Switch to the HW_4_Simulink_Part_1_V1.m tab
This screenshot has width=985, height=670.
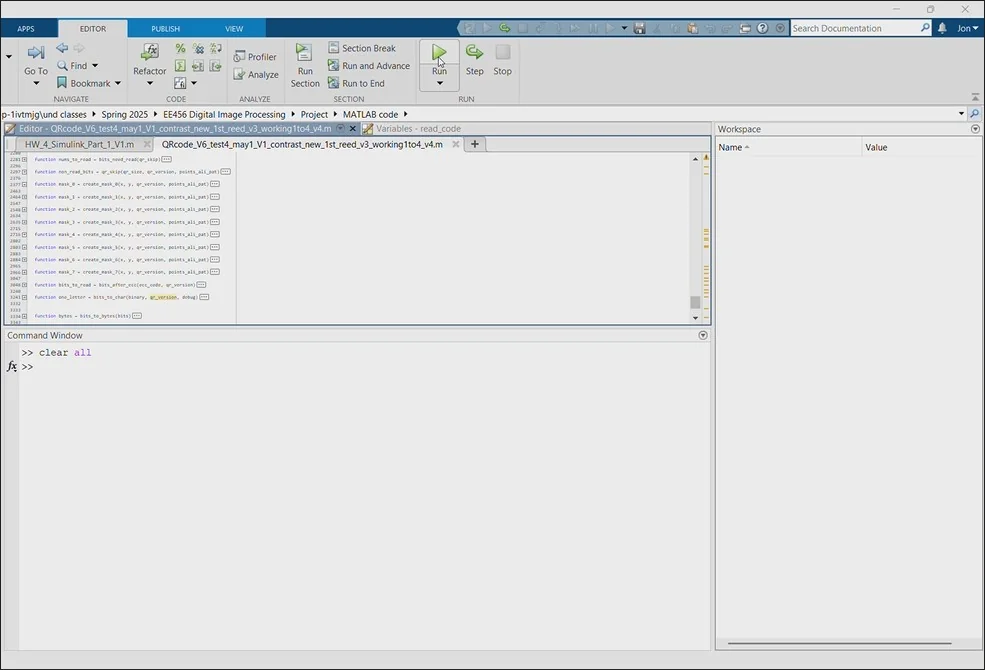point(79,144)
